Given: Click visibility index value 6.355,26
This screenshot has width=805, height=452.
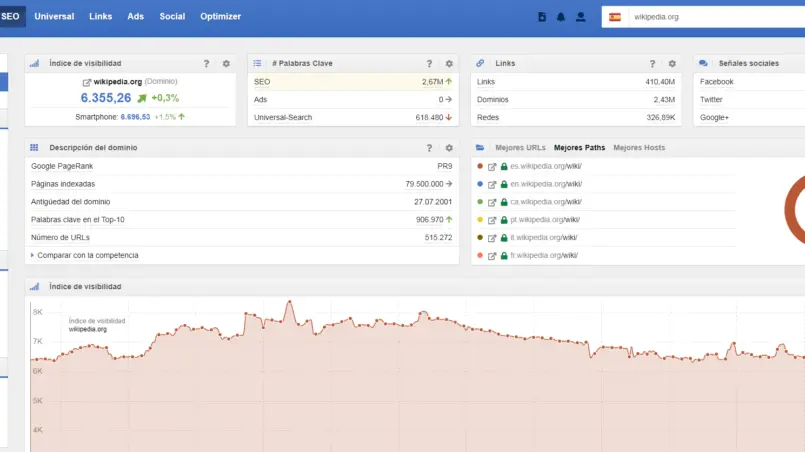Looking at the screenshot, I should [106, 98].
